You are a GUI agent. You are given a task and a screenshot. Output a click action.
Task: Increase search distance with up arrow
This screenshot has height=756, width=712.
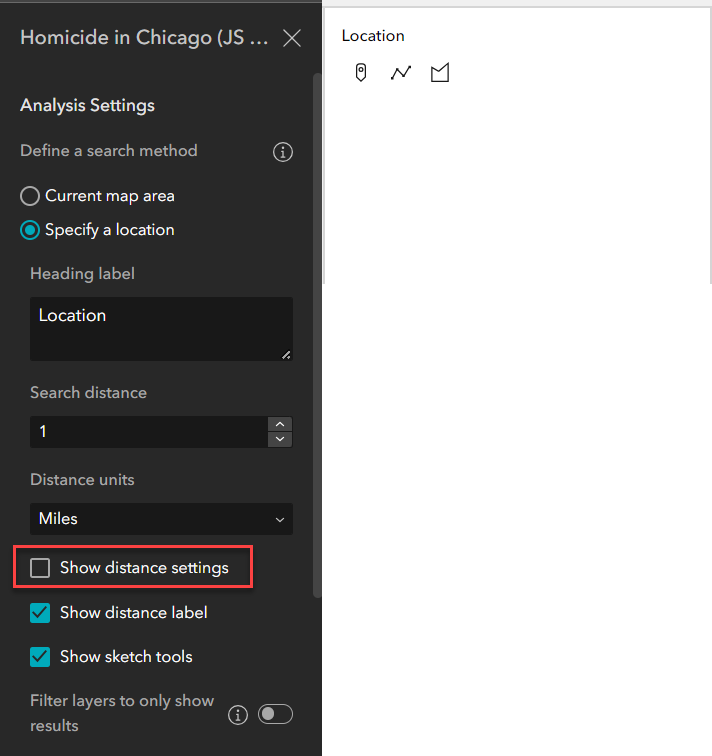pos(281,424)
